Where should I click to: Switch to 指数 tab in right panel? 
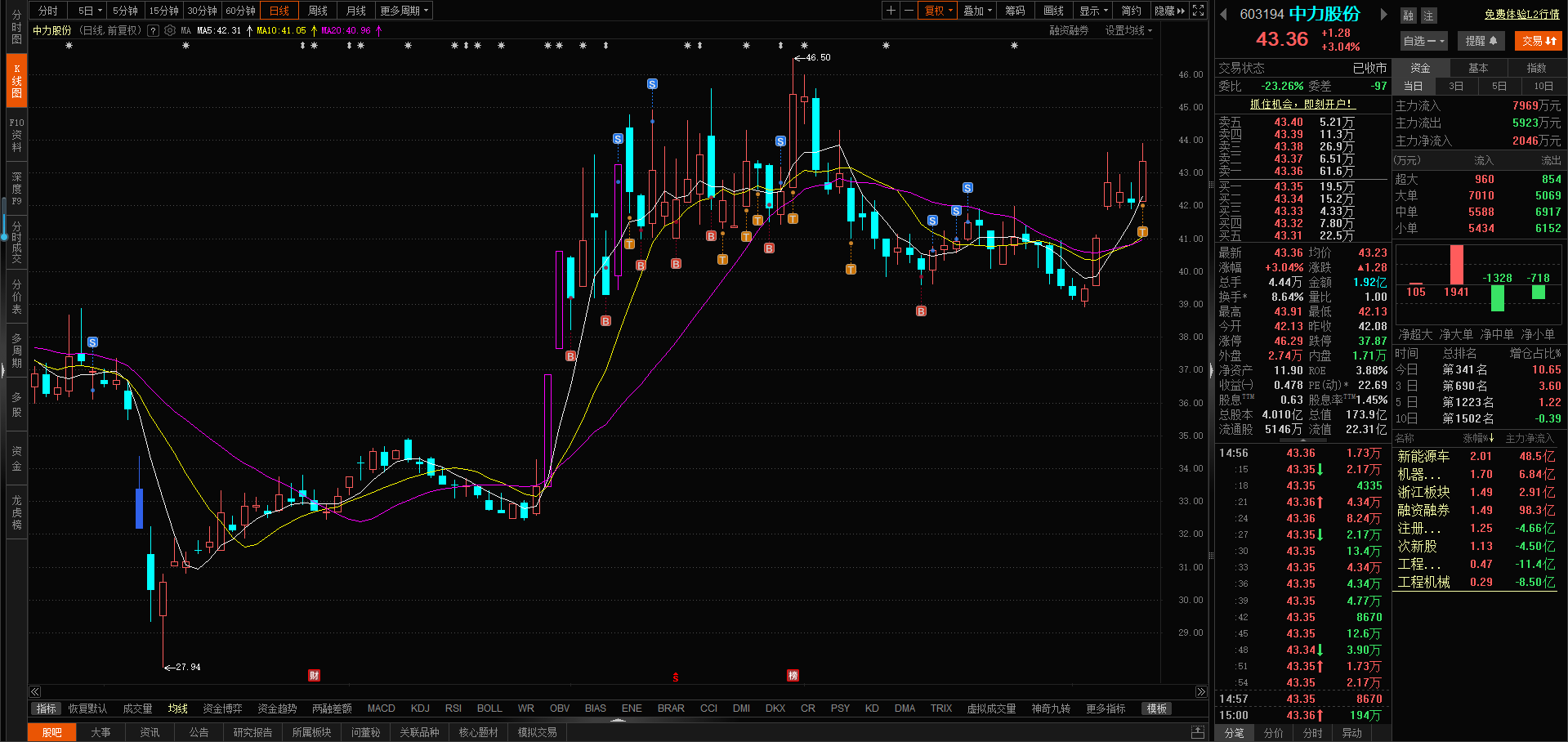point(1536,68)
